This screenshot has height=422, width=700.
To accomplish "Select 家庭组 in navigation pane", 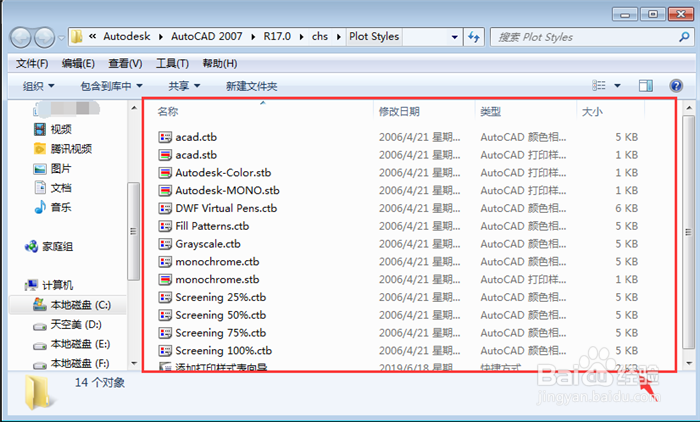I will click(49, 247).
